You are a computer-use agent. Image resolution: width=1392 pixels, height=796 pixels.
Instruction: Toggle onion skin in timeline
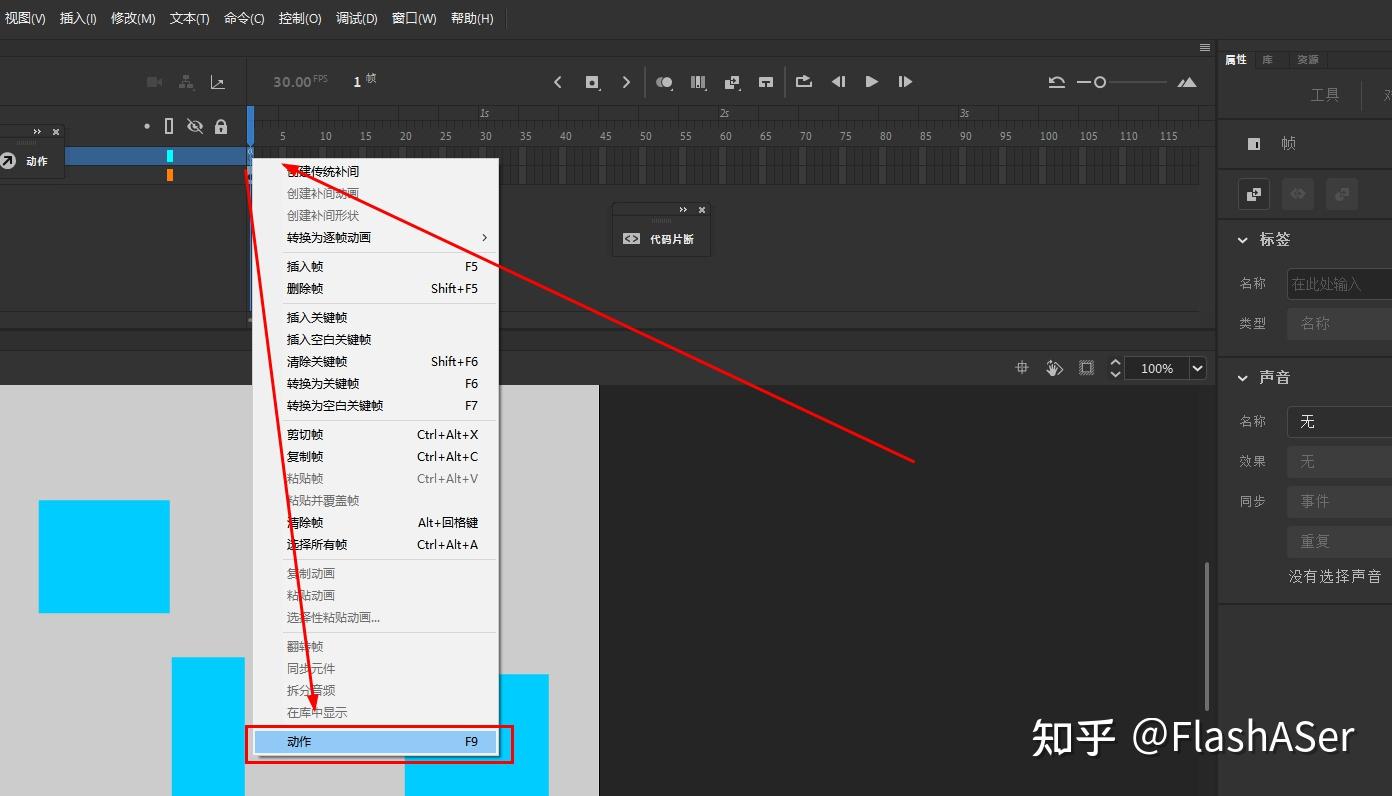[x=664, y=82]
